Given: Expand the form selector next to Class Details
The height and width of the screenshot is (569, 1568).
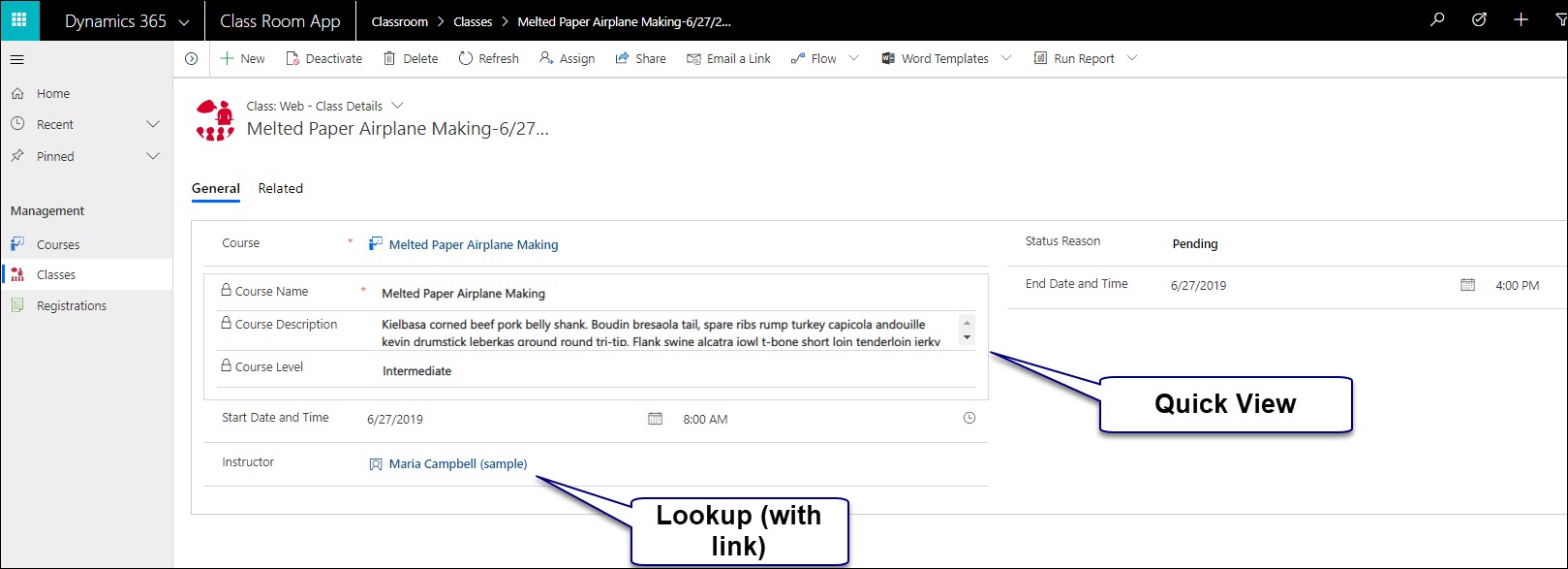Looking at the screenshot, I should pos(396,106).
